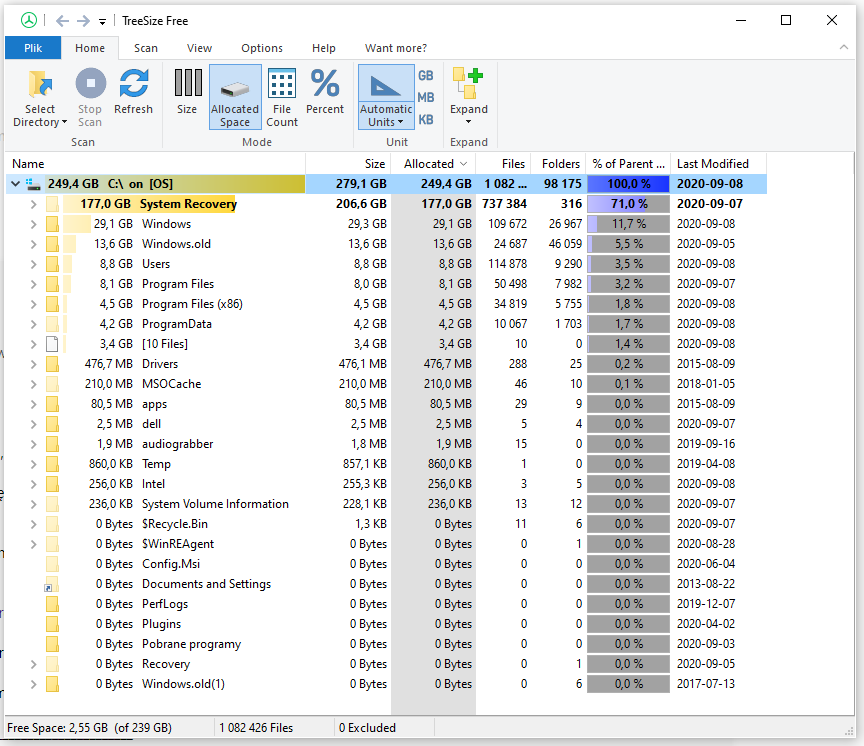Go back with the left arrow
This screenshot has width=864, height=746.
click(x=62, y=21)
